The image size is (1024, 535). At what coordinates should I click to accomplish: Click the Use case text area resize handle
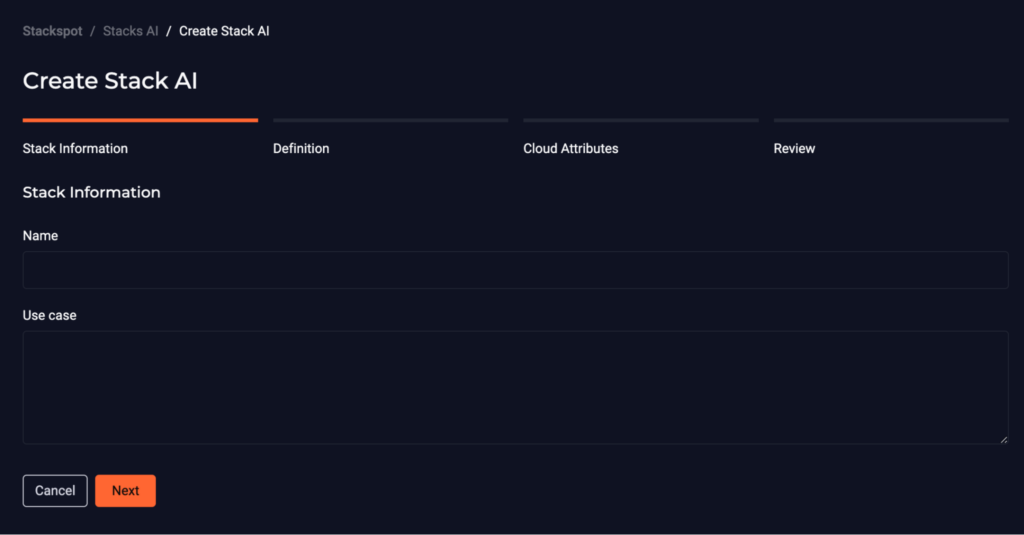tap(1004, 440)
